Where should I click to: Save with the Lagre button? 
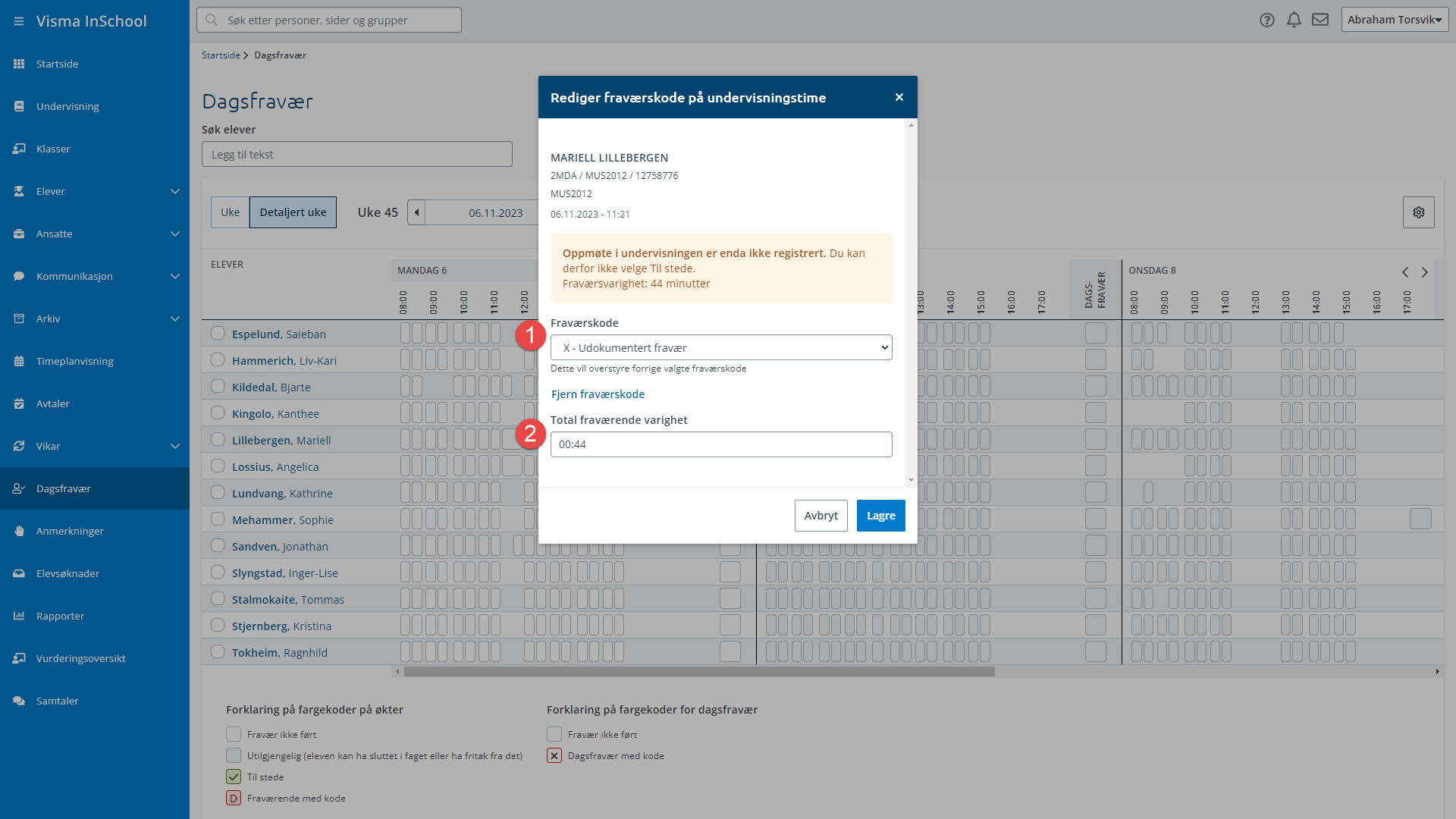pos(880,516)
